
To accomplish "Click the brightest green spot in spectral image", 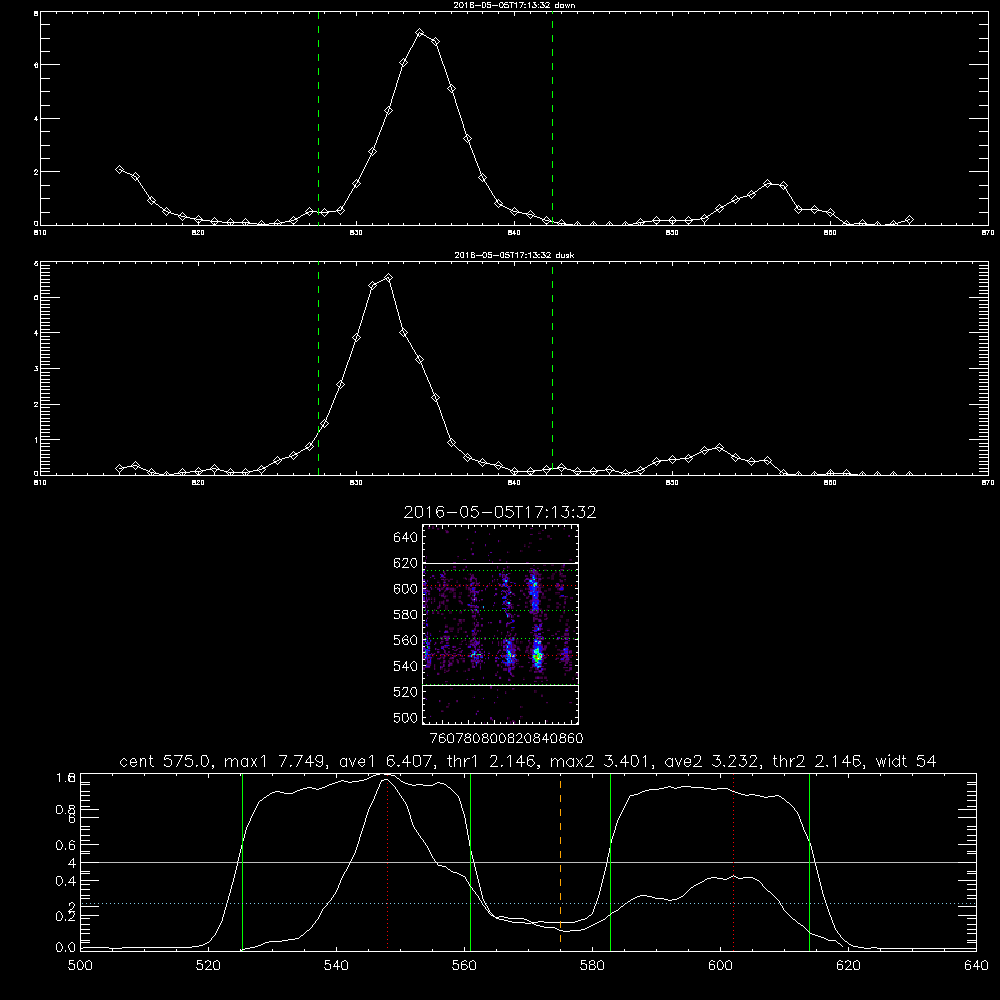I will point(538,655).
